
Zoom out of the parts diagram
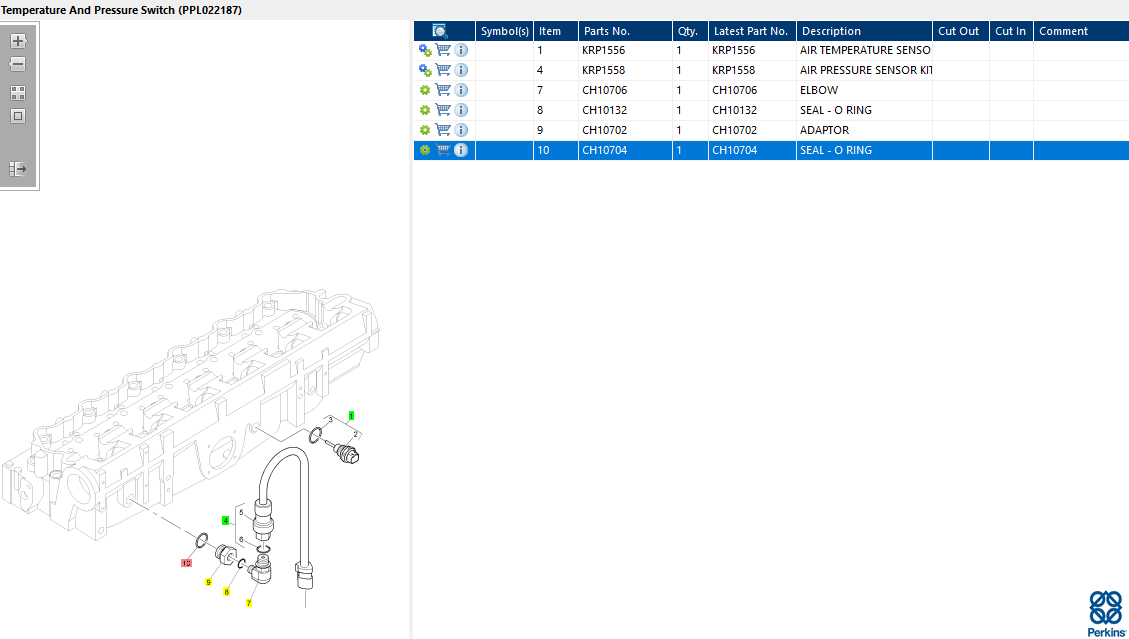tap(18, 64)
